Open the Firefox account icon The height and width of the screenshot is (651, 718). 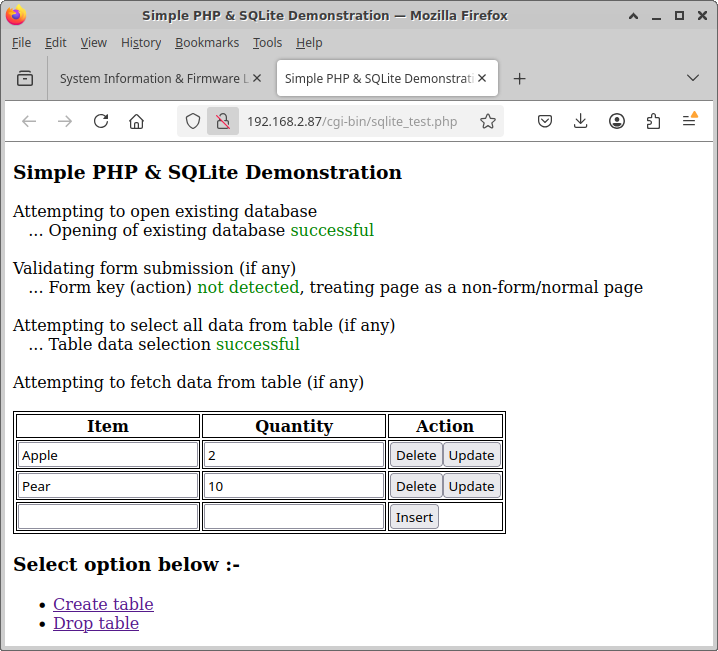pos(617,121)
